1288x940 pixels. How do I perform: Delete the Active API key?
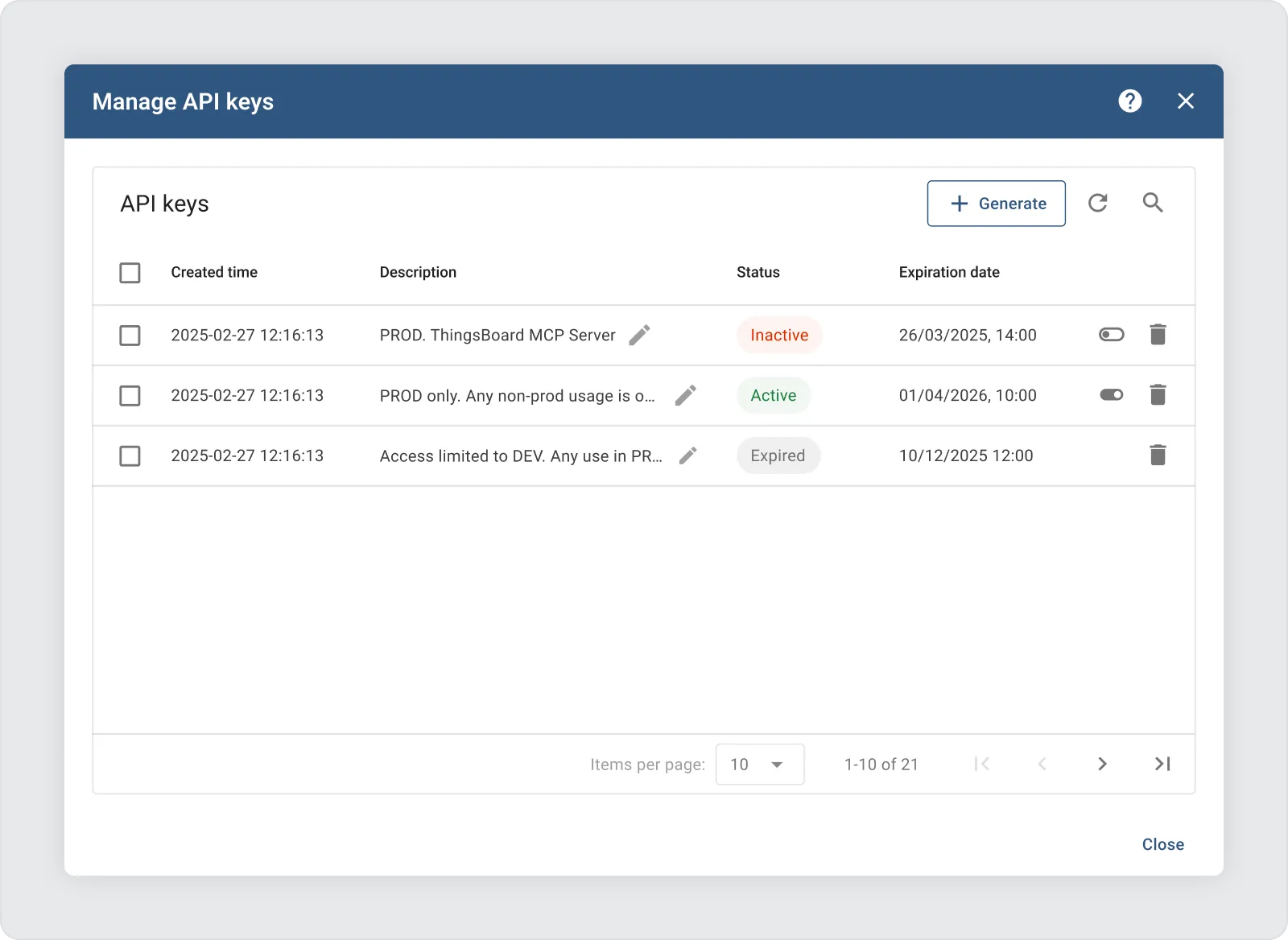pos(1158,395)
